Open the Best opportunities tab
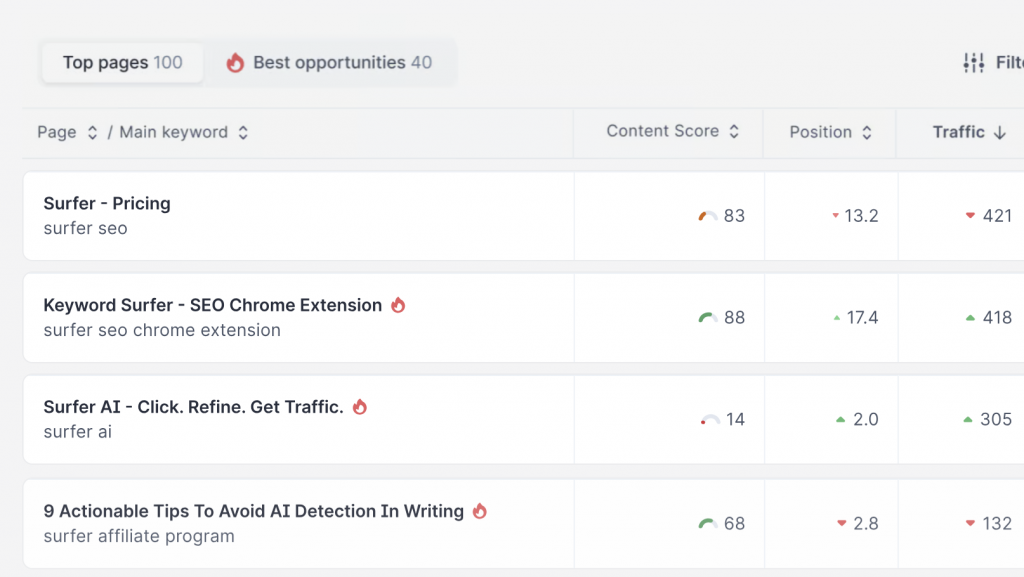This screenshot has width=1024, height=577. point(329,63)
